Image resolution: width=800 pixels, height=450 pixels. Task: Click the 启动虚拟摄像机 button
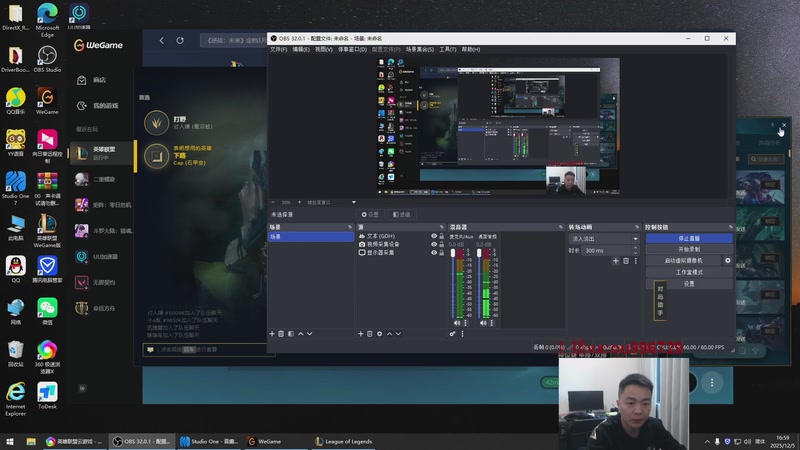pyautogui.click(x=684, y=261)
